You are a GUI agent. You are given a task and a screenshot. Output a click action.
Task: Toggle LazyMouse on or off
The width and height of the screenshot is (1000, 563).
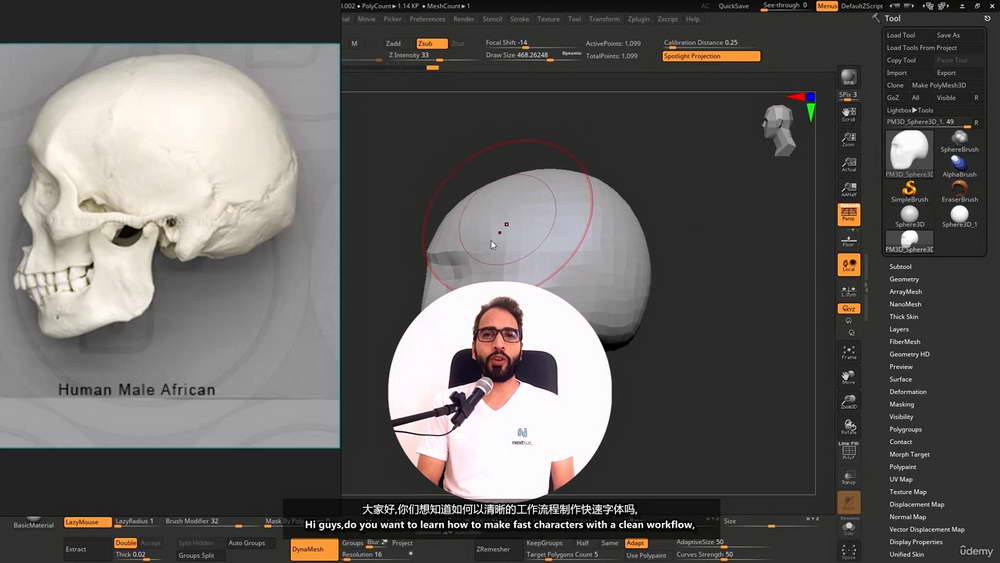point(87,522)
